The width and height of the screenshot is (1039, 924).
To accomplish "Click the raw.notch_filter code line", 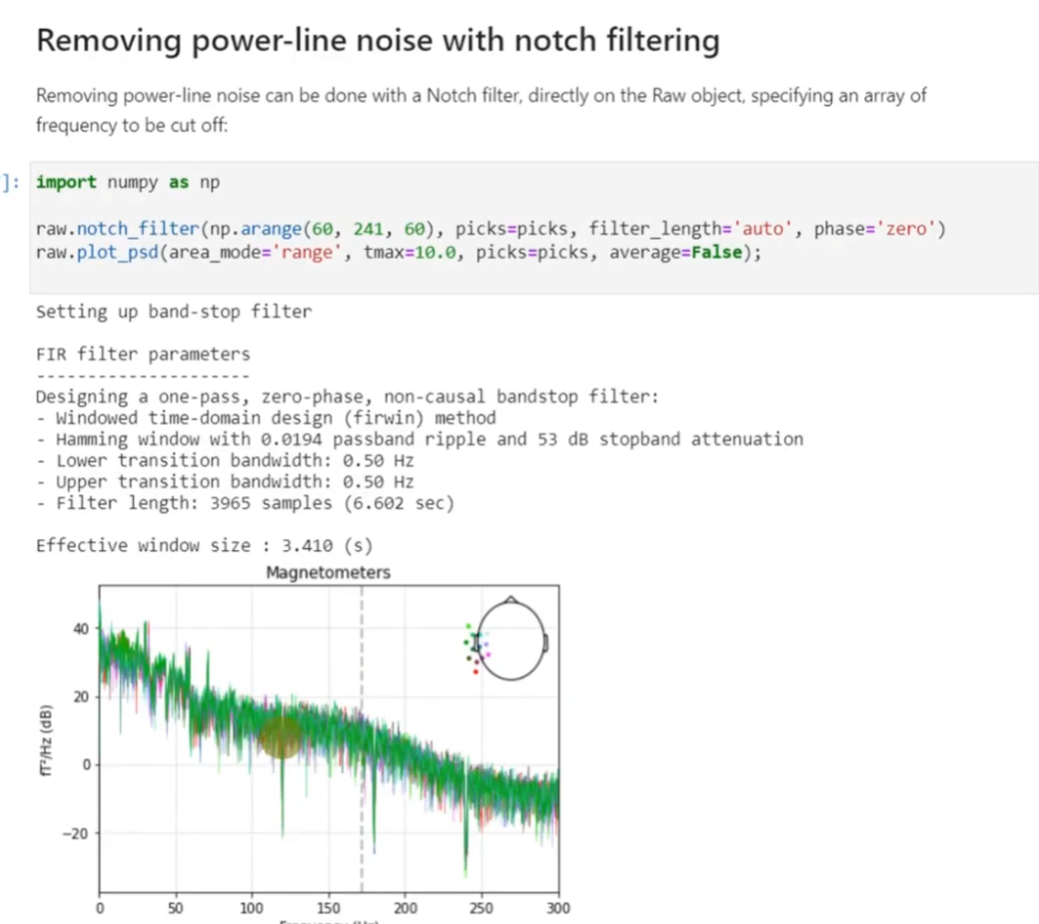I will click(x=490, y=229).
